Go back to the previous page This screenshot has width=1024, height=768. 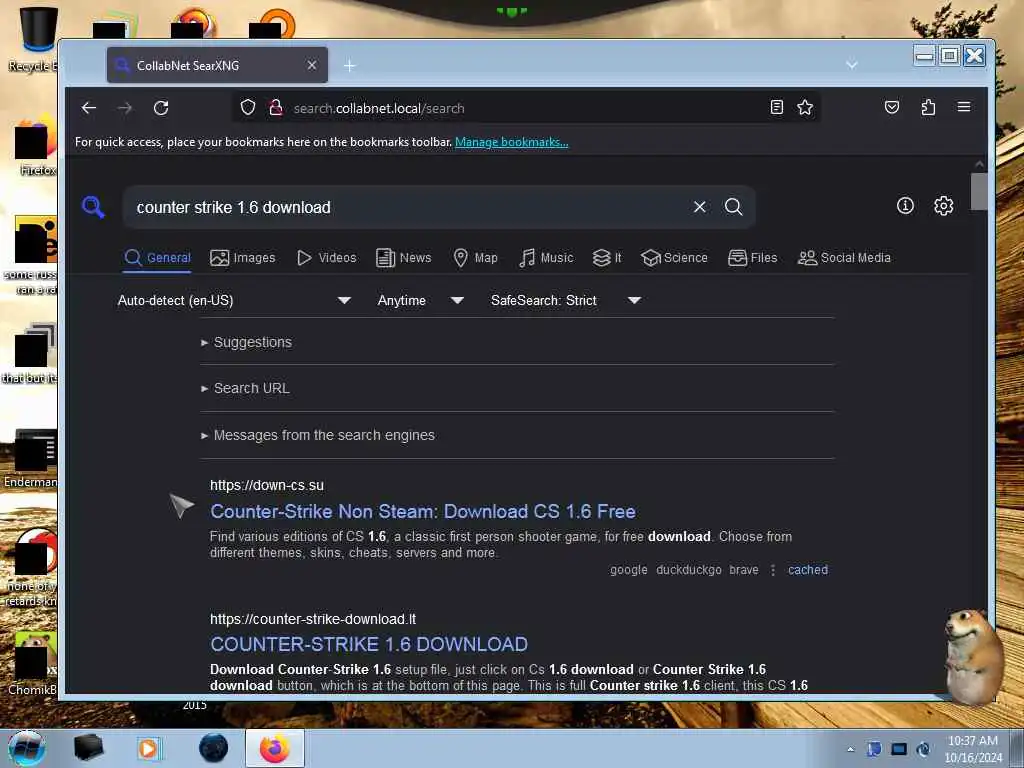point(89,108)
